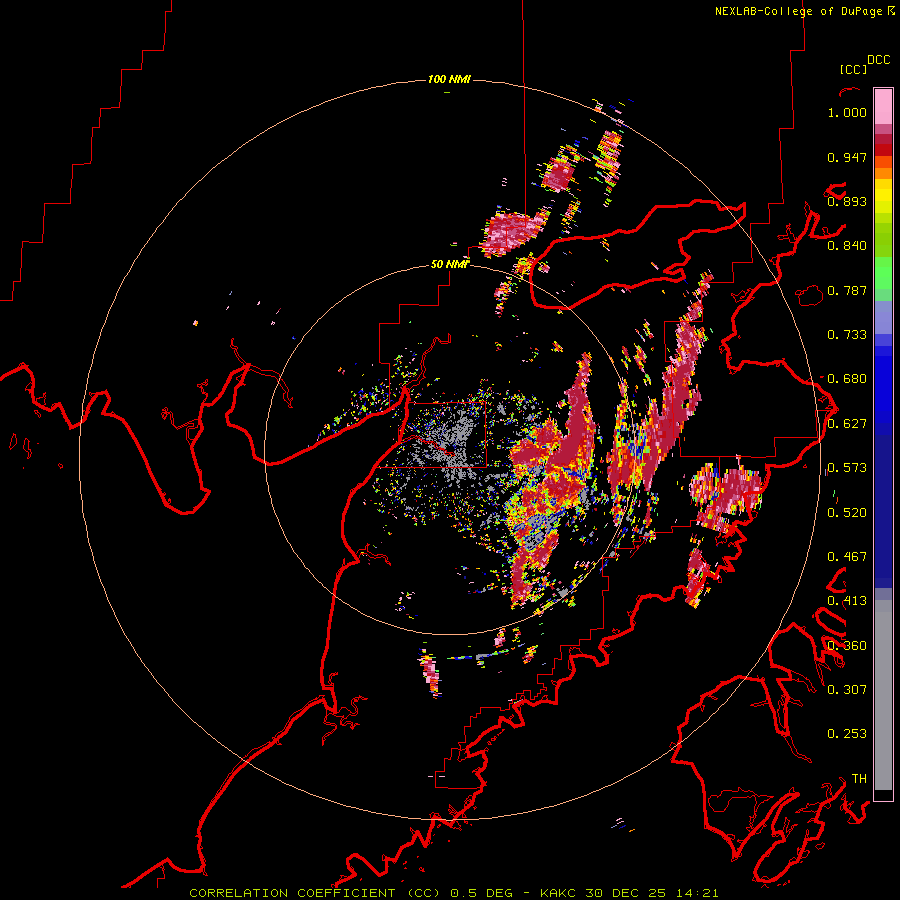Pick the lavender segment near 0.733 on the color bar
Screen dimensions: 900x900
pyautogui.click(x=883, y=317)
